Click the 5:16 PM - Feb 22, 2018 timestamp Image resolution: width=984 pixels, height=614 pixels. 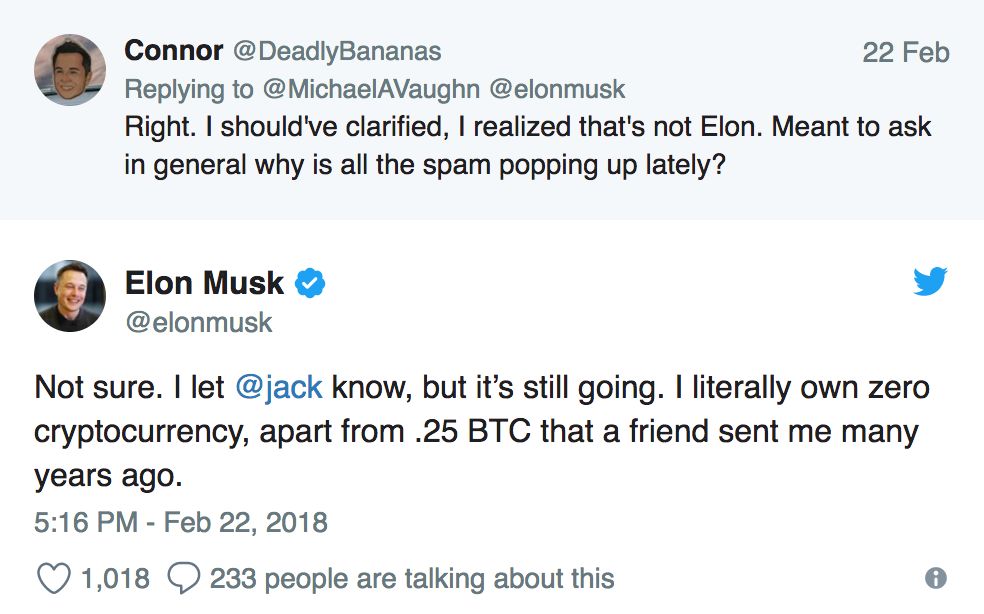coord(181,522)
